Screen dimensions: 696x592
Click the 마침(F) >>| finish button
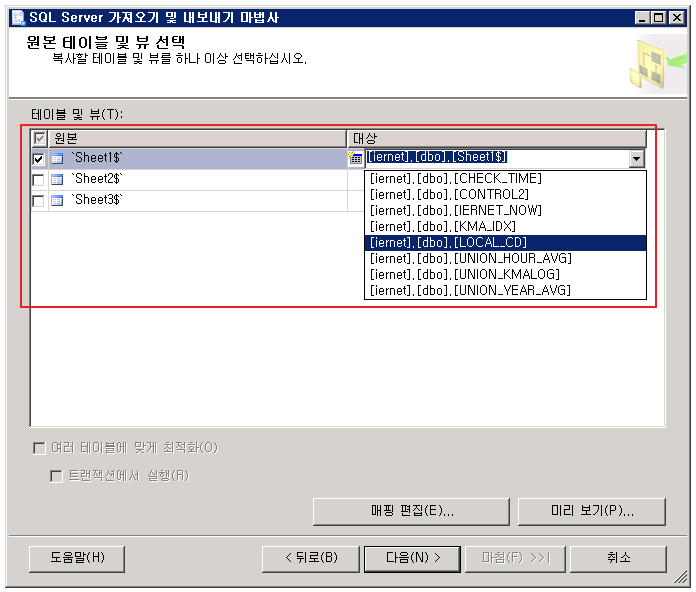(515, 558)
